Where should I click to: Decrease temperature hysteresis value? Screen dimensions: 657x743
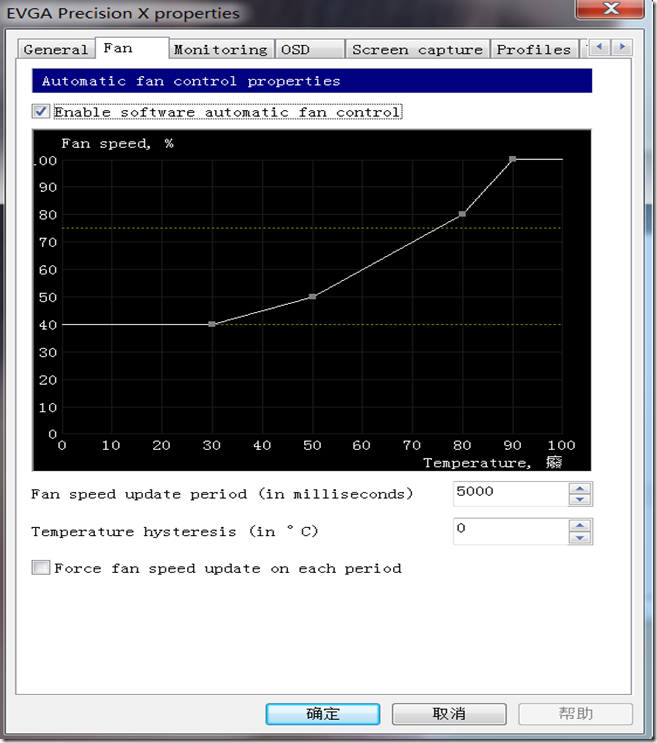point(580,537)
